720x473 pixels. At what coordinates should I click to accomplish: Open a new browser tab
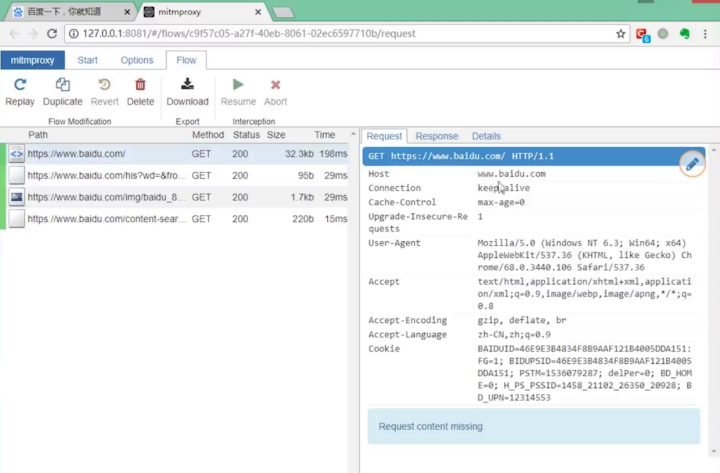[283, 13]
